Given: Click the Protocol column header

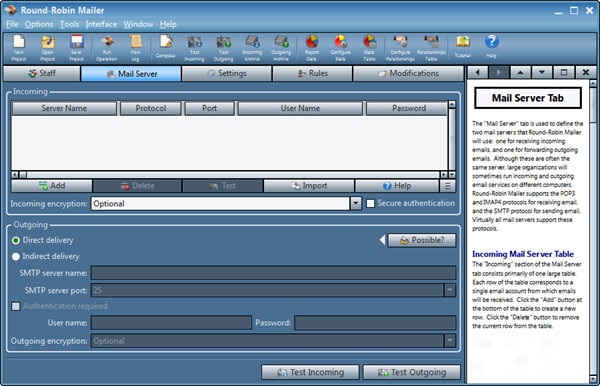Looking at the screenshot, I should click(x=150, y=108).
